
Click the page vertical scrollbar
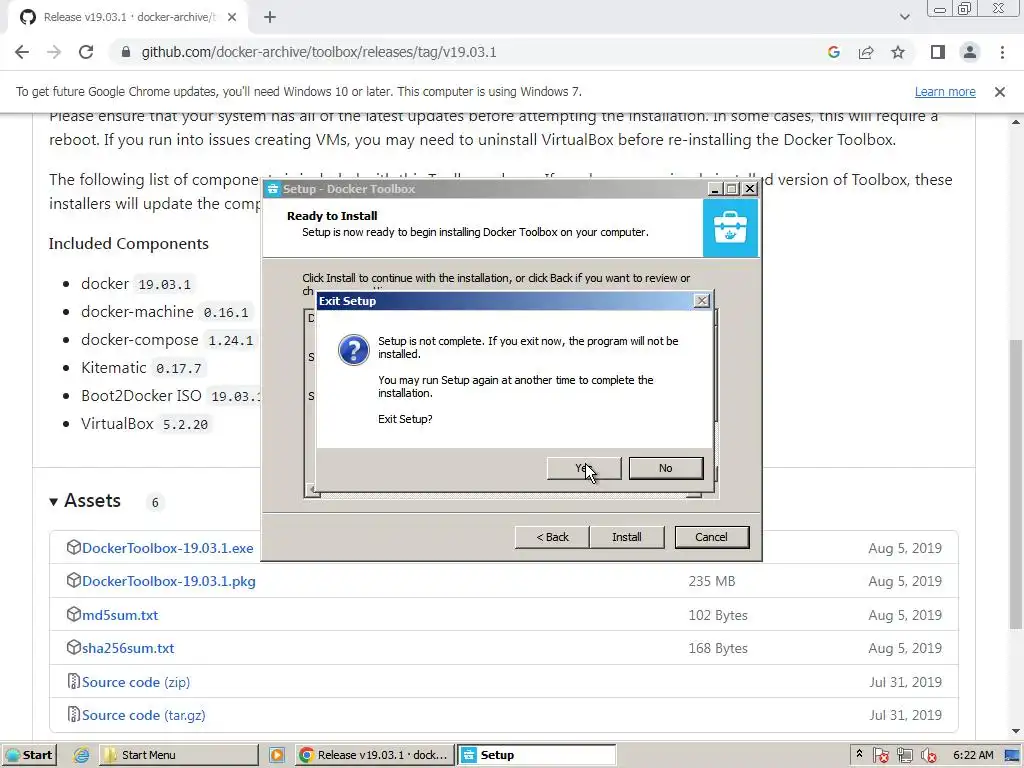1016,485
